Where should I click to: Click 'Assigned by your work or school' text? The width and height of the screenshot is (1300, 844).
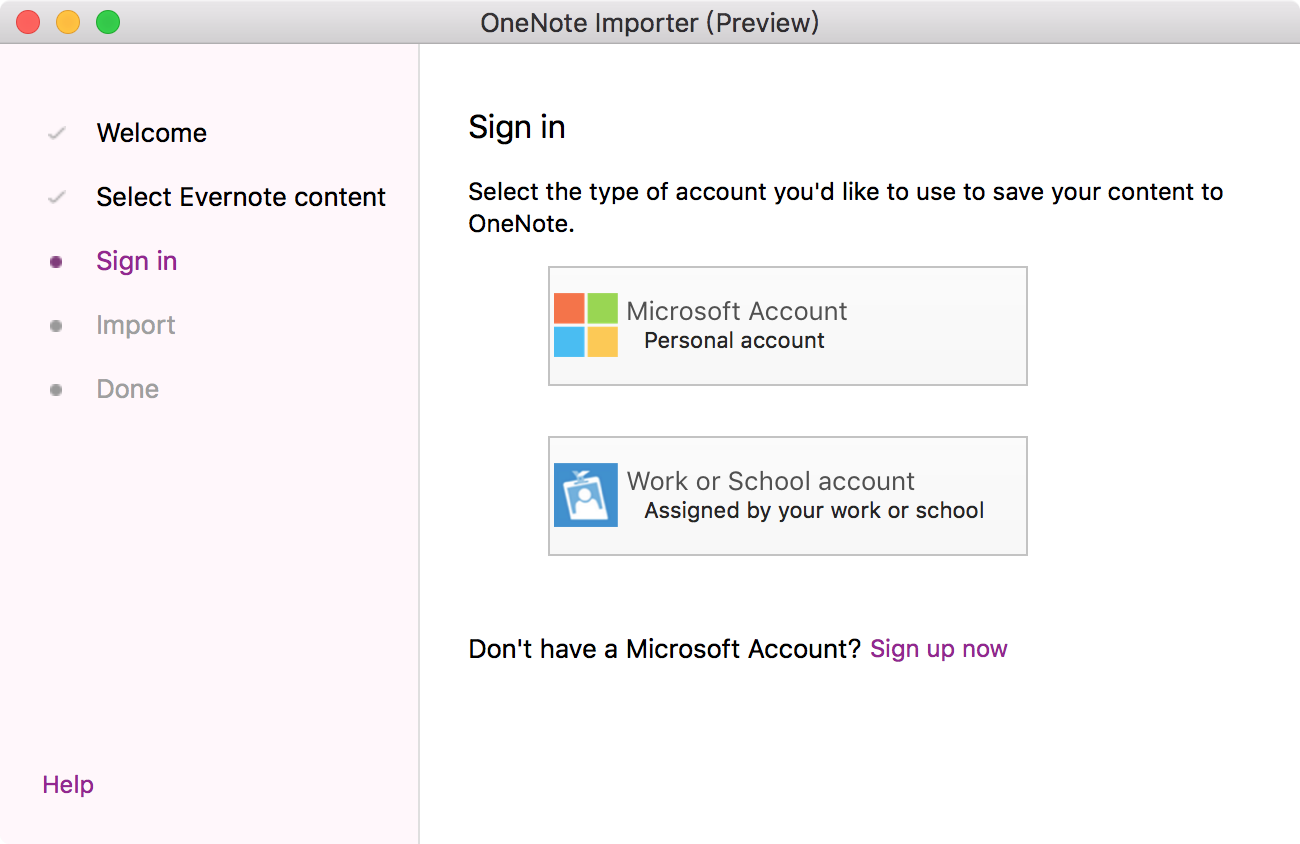(814, 510)
